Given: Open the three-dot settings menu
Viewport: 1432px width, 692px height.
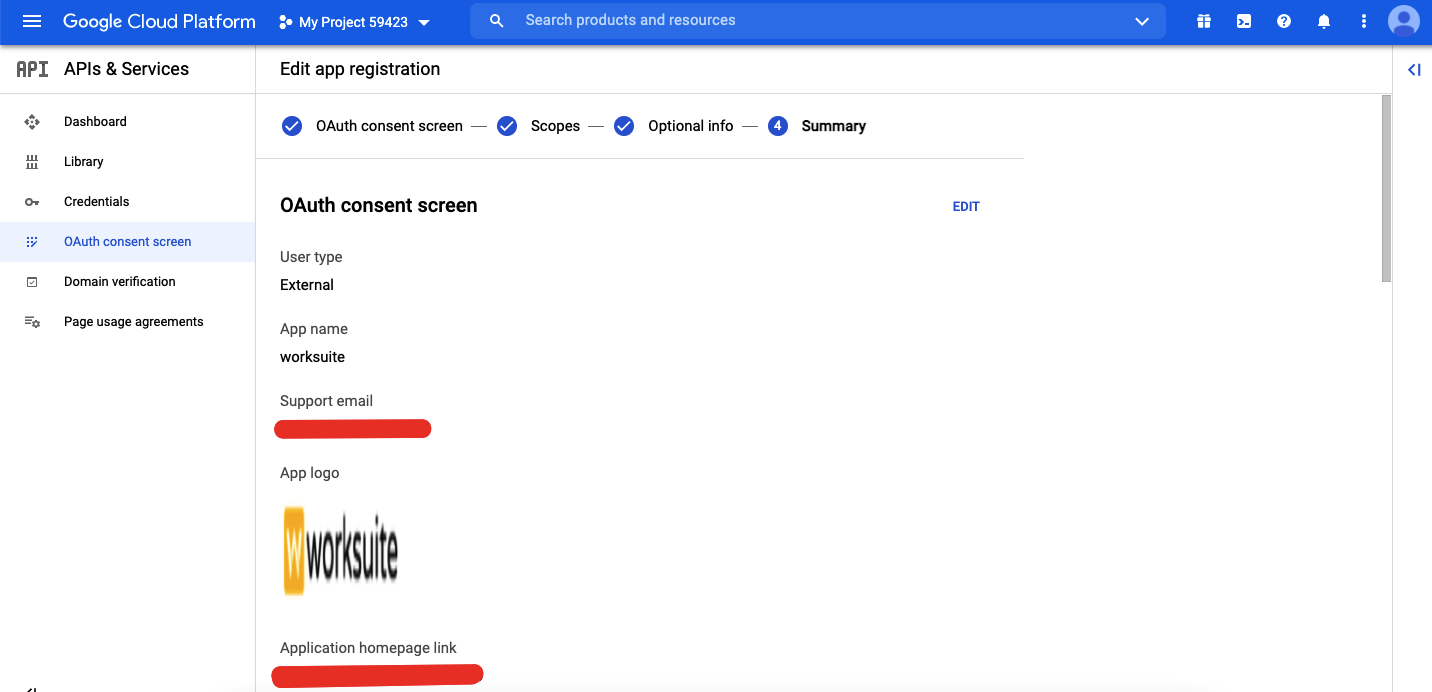Looking at the screenshot, I should (1364, 21).
